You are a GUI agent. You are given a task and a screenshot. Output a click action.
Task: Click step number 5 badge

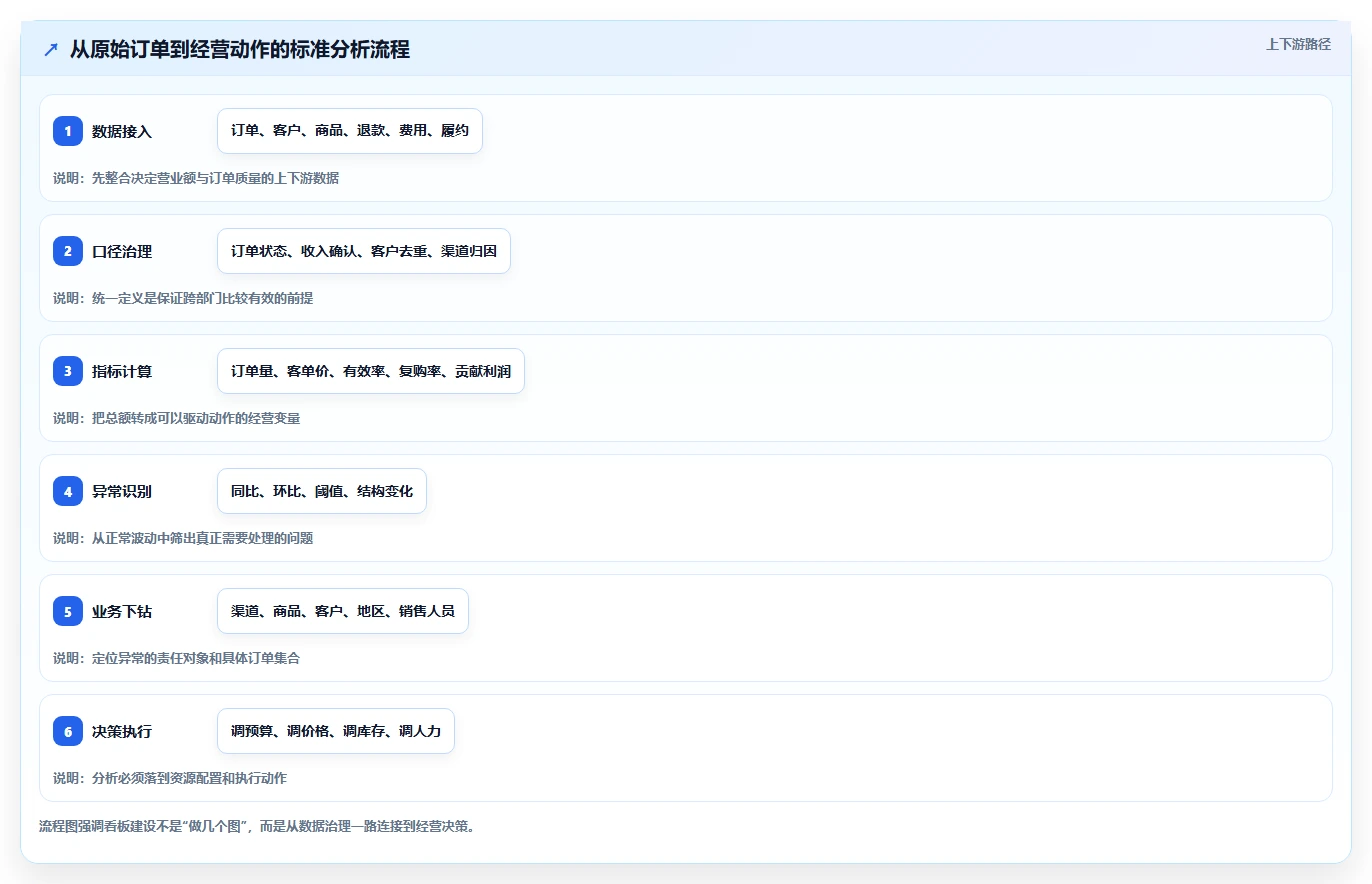pyautogui.click(x=68, y=611)
